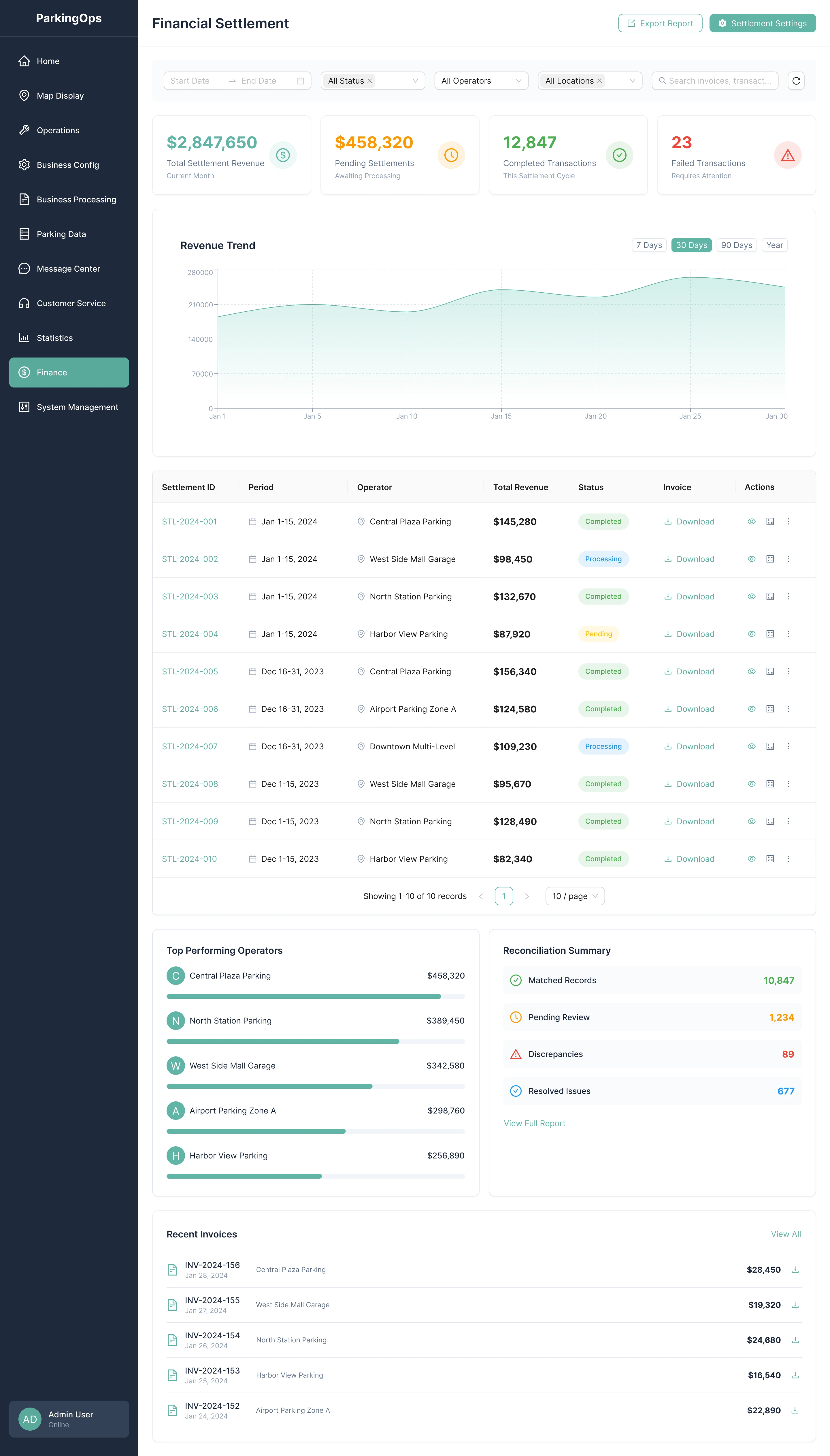Click the Map Display icon in the sidebar
Screen dimensions: 830x1456
(24, 96)
